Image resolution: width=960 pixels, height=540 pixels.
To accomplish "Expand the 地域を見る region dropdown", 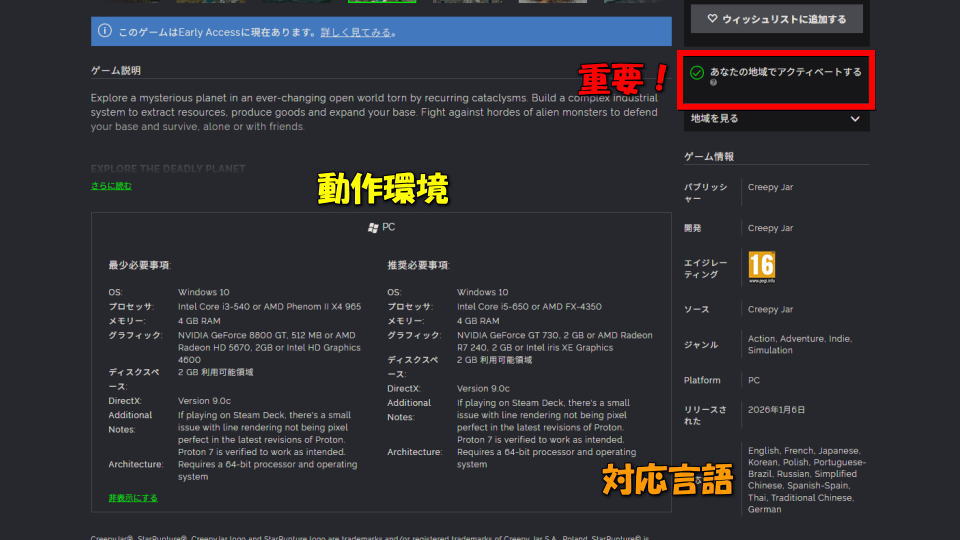I will pyautogui.click(x=775, y=118).
